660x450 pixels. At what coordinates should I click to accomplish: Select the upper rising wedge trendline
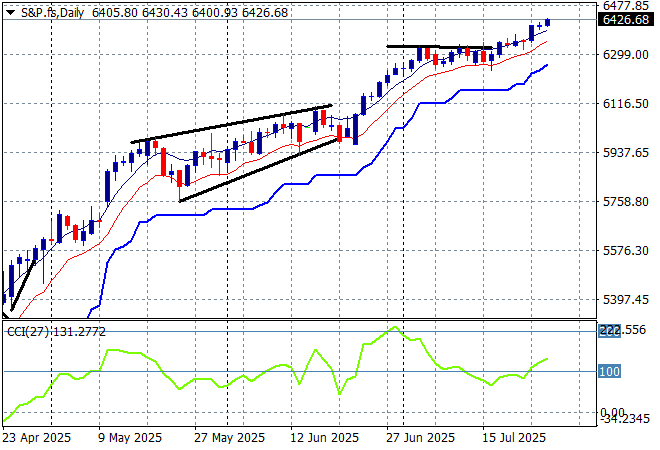[x=230, y=123]
